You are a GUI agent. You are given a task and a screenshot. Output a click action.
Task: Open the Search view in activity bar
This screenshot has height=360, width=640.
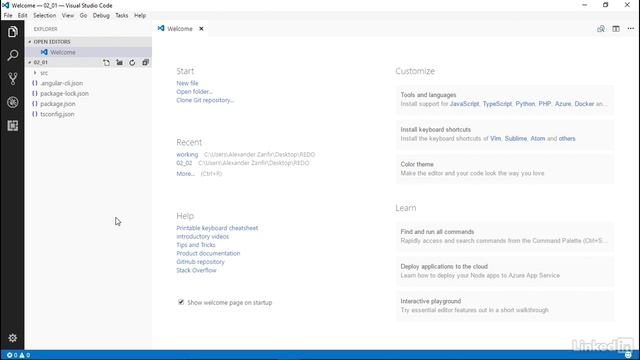coord(13,55)
